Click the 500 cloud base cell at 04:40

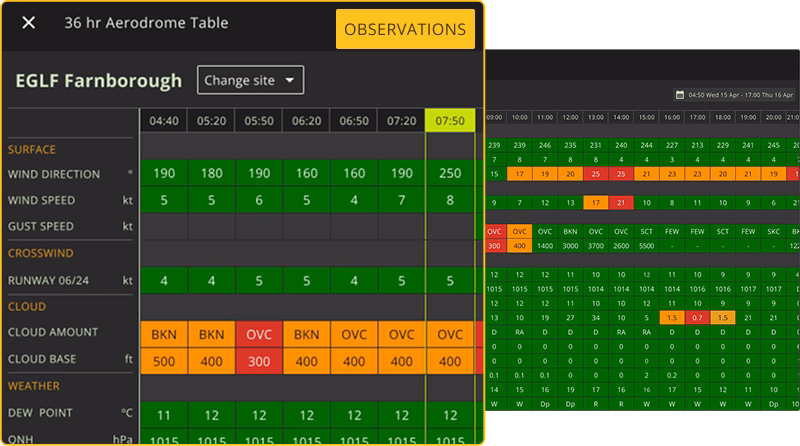point(164,361)
